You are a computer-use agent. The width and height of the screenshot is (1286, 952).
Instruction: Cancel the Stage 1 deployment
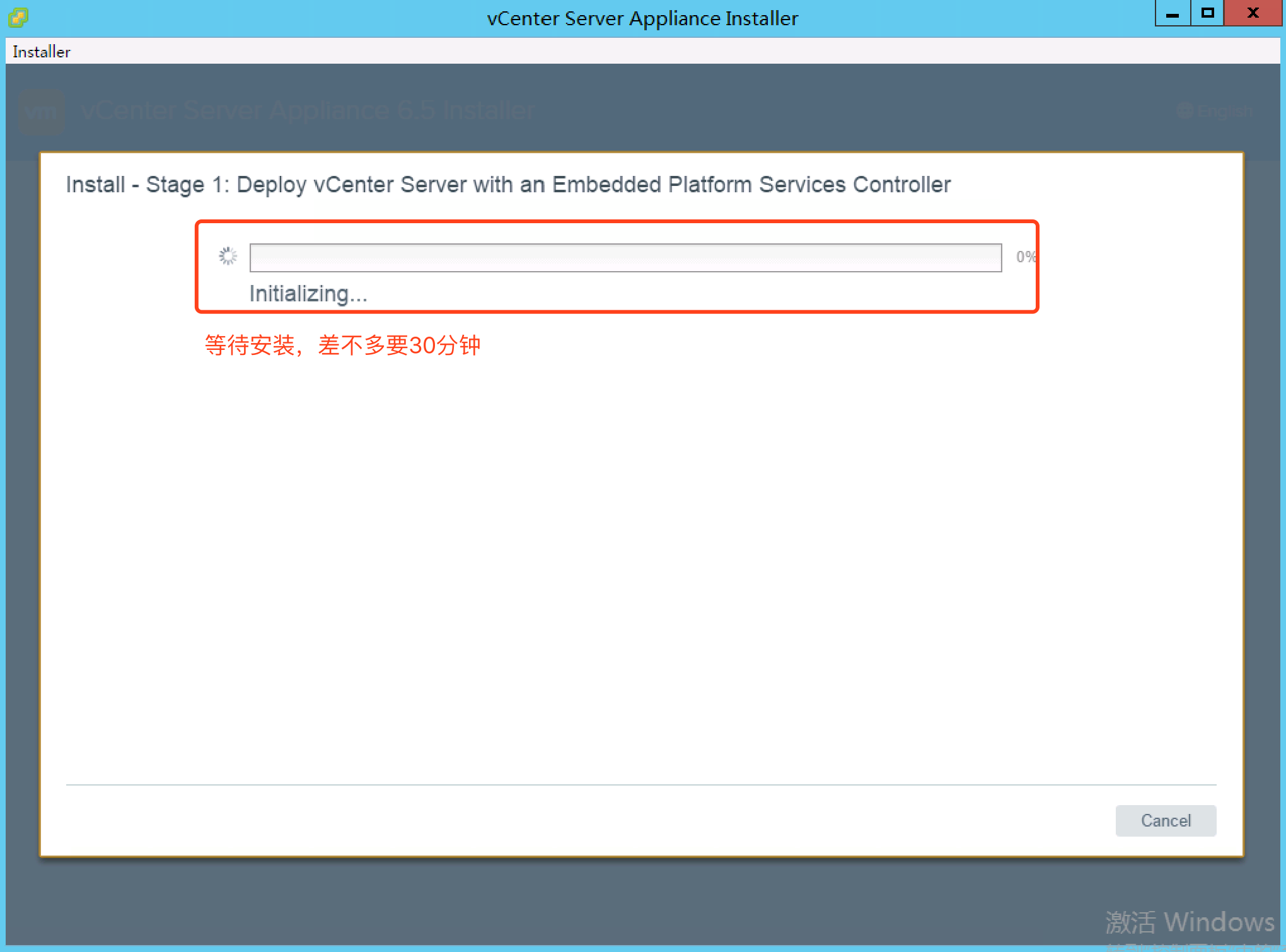(x=1166, y=820)
